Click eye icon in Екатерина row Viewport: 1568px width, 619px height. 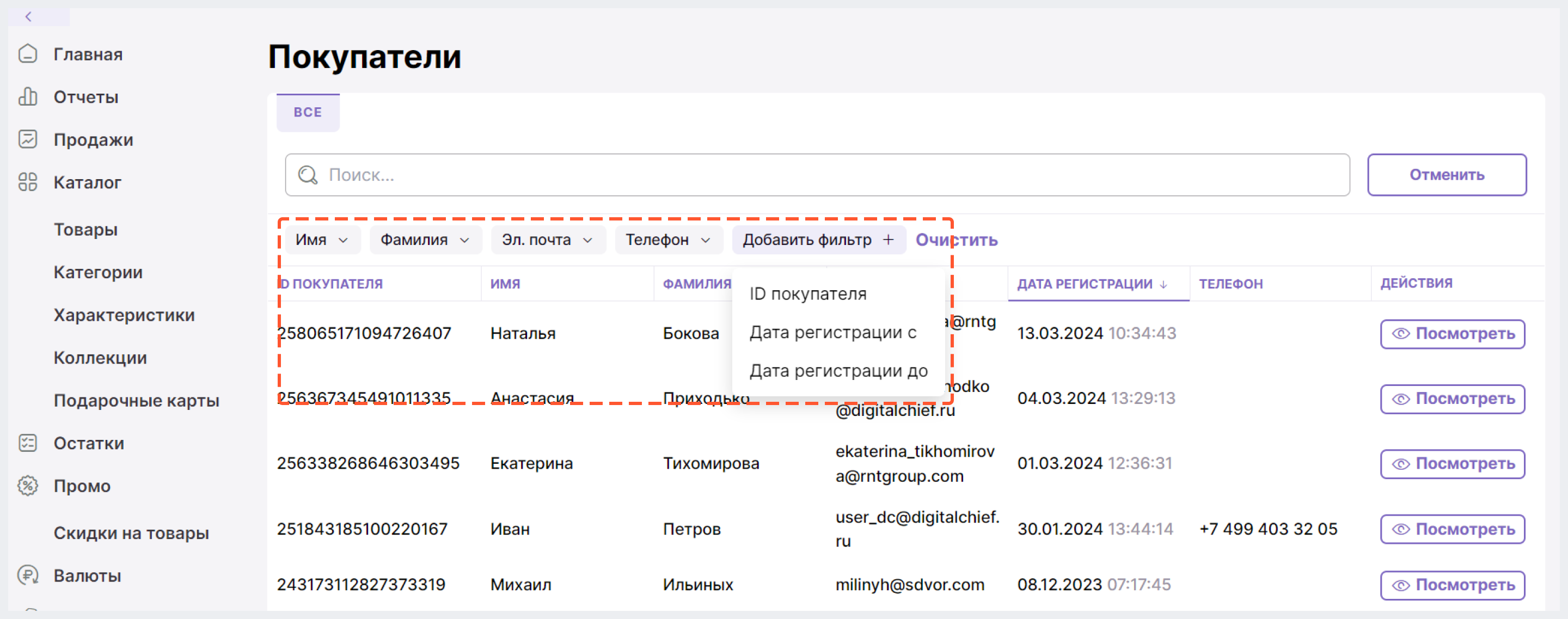tap(1401, 464)
